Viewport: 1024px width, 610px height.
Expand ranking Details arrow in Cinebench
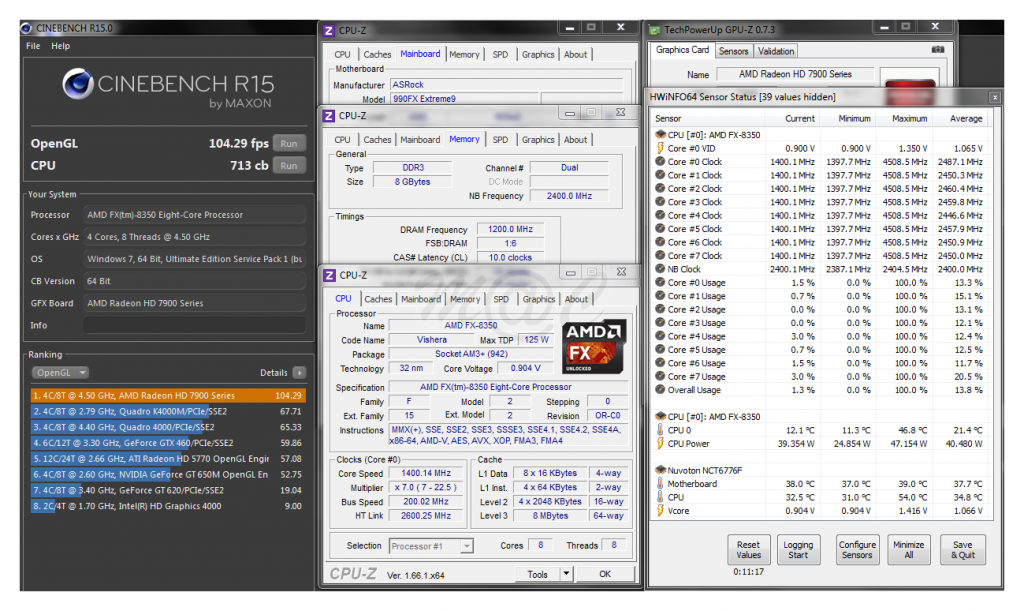click(x=299, y=373)
